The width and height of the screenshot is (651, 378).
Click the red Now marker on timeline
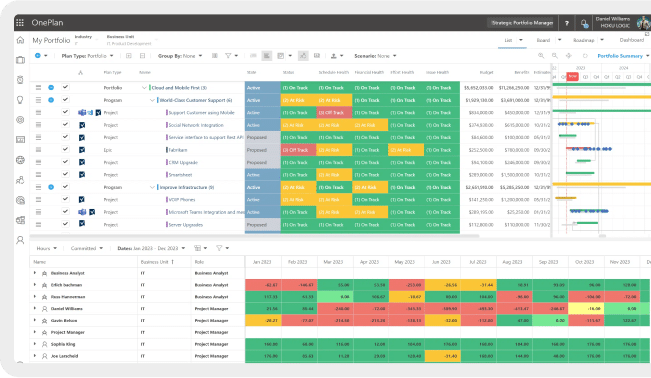(573, 76)
